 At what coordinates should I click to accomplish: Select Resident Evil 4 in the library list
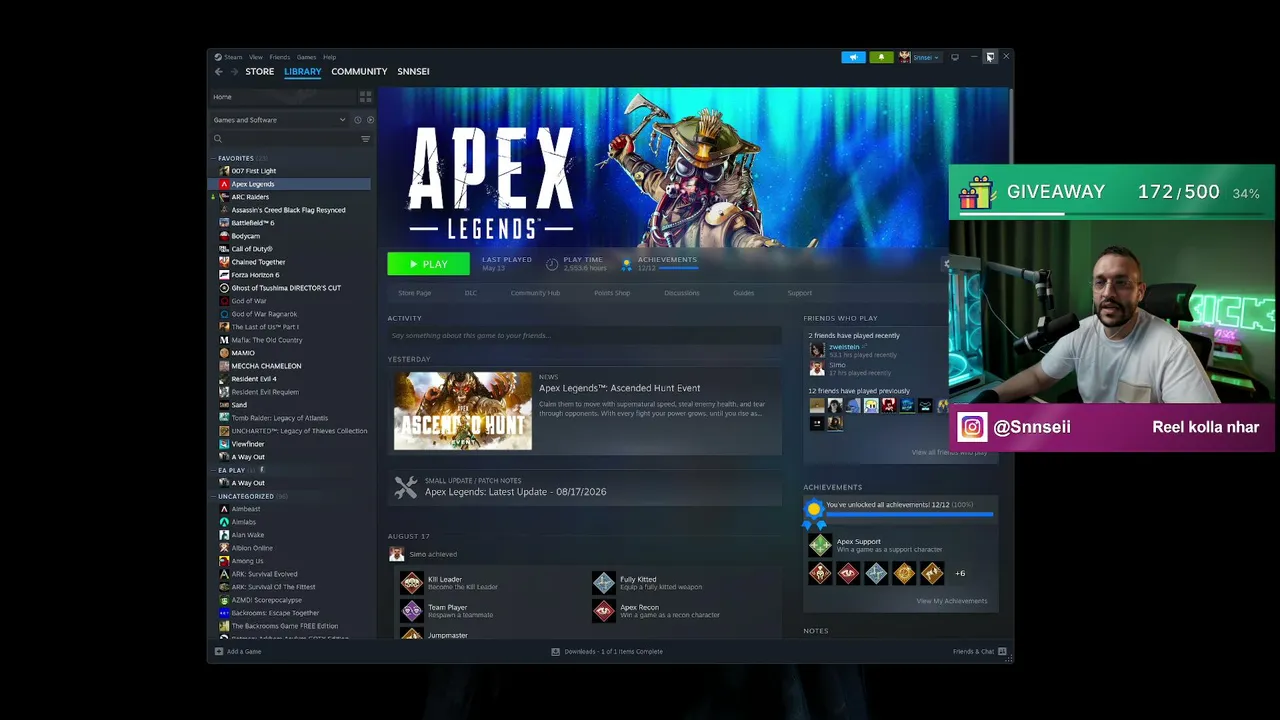tap(290, 379)
